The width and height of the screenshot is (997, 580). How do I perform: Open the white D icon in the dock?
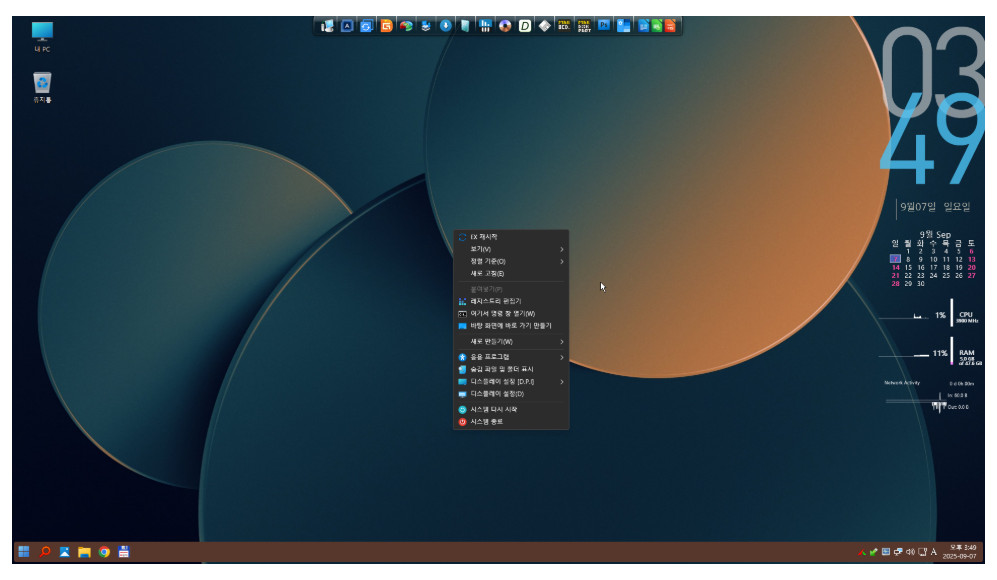point(525,26)
